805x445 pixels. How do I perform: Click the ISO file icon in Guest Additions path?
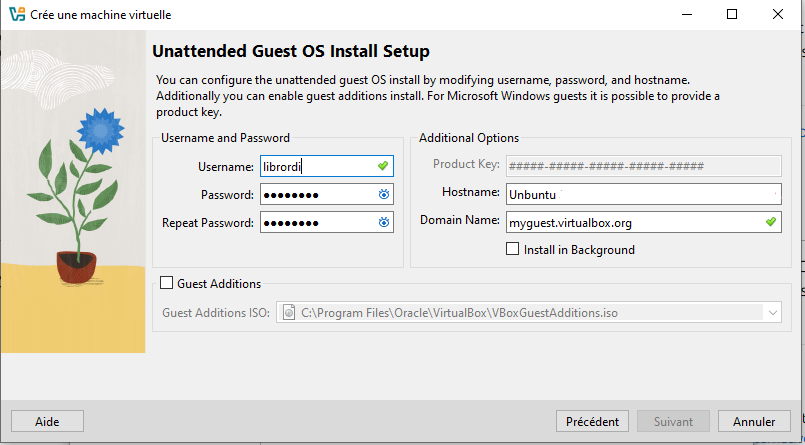(x=289, y=313)
